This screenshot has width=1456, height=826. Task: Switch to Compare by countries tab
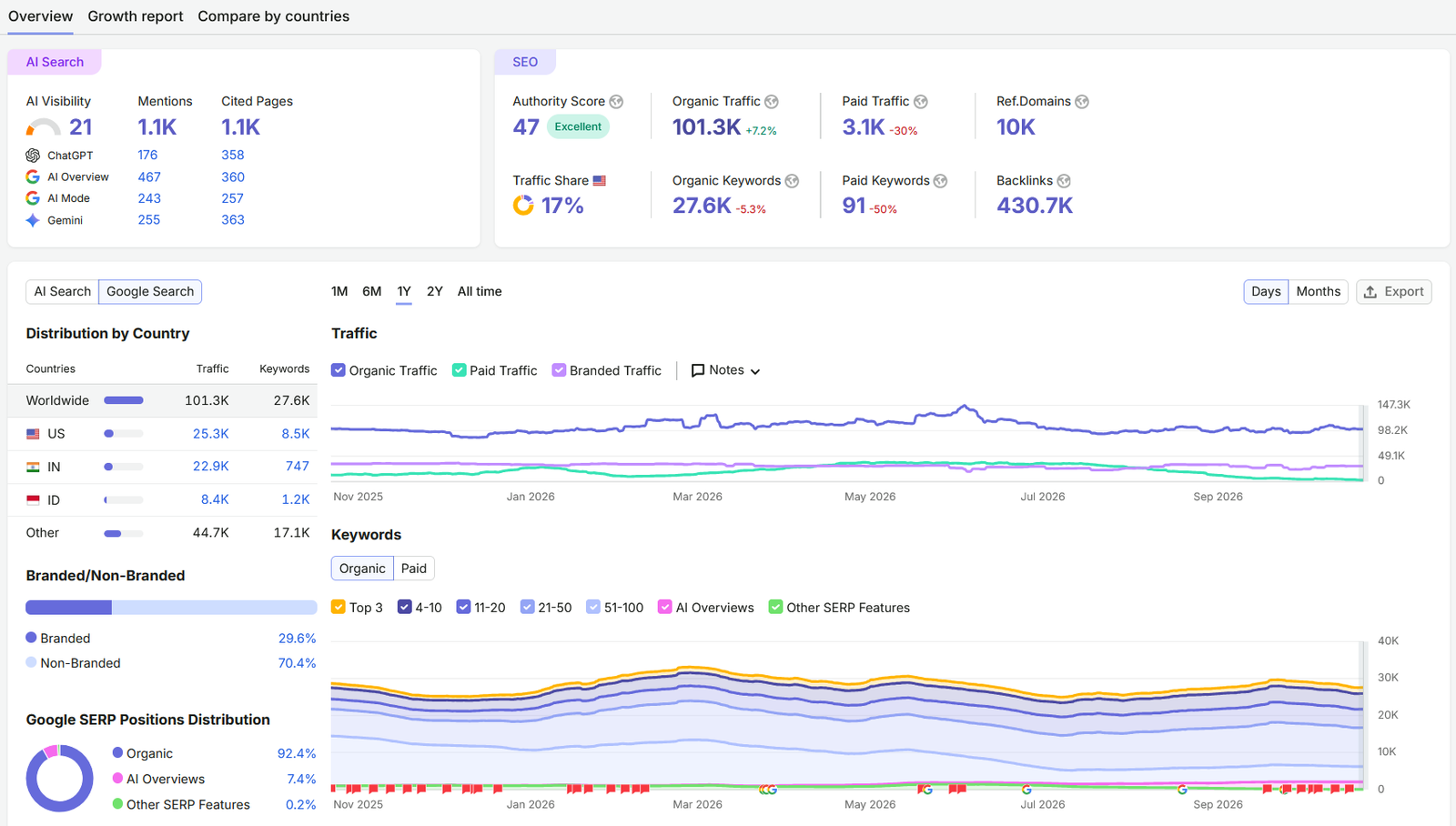pos(274,16)
